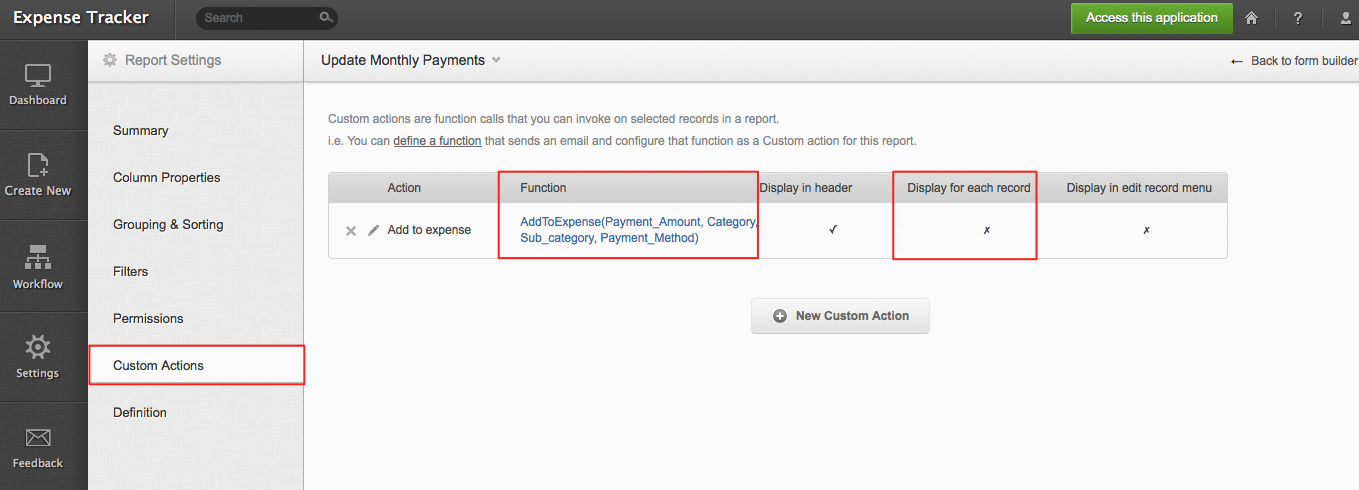The image size is (1359, 490).
Task: Click the Feedback envelope icon
Action: 38,438
